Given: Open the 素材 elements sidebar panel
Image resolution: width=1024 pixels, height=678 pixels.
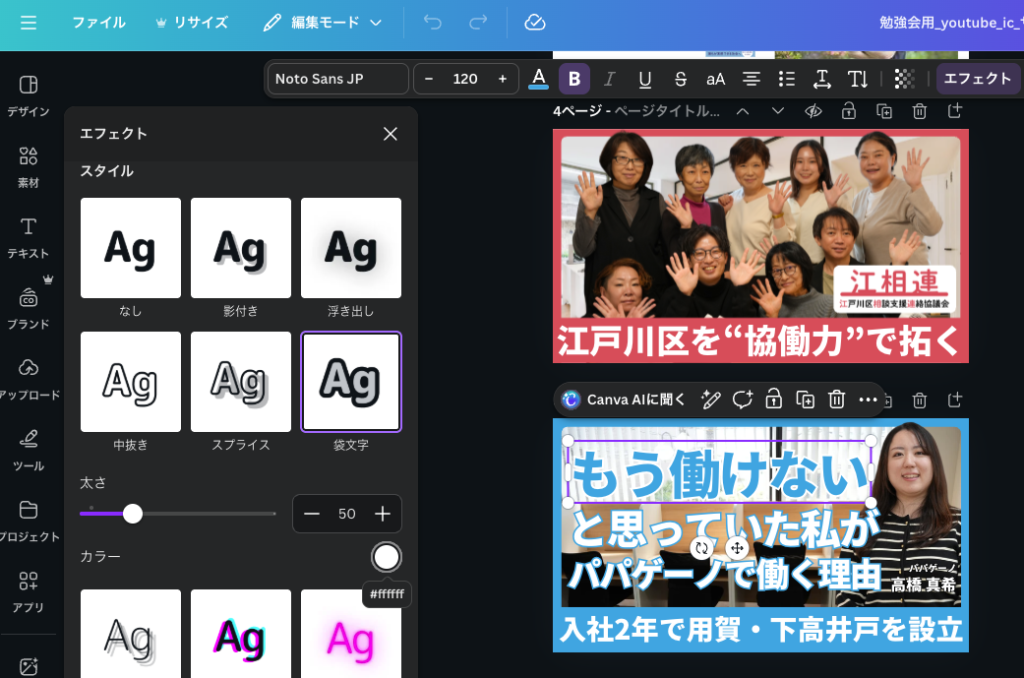Looking at the screenshot, I should (28, 166).
